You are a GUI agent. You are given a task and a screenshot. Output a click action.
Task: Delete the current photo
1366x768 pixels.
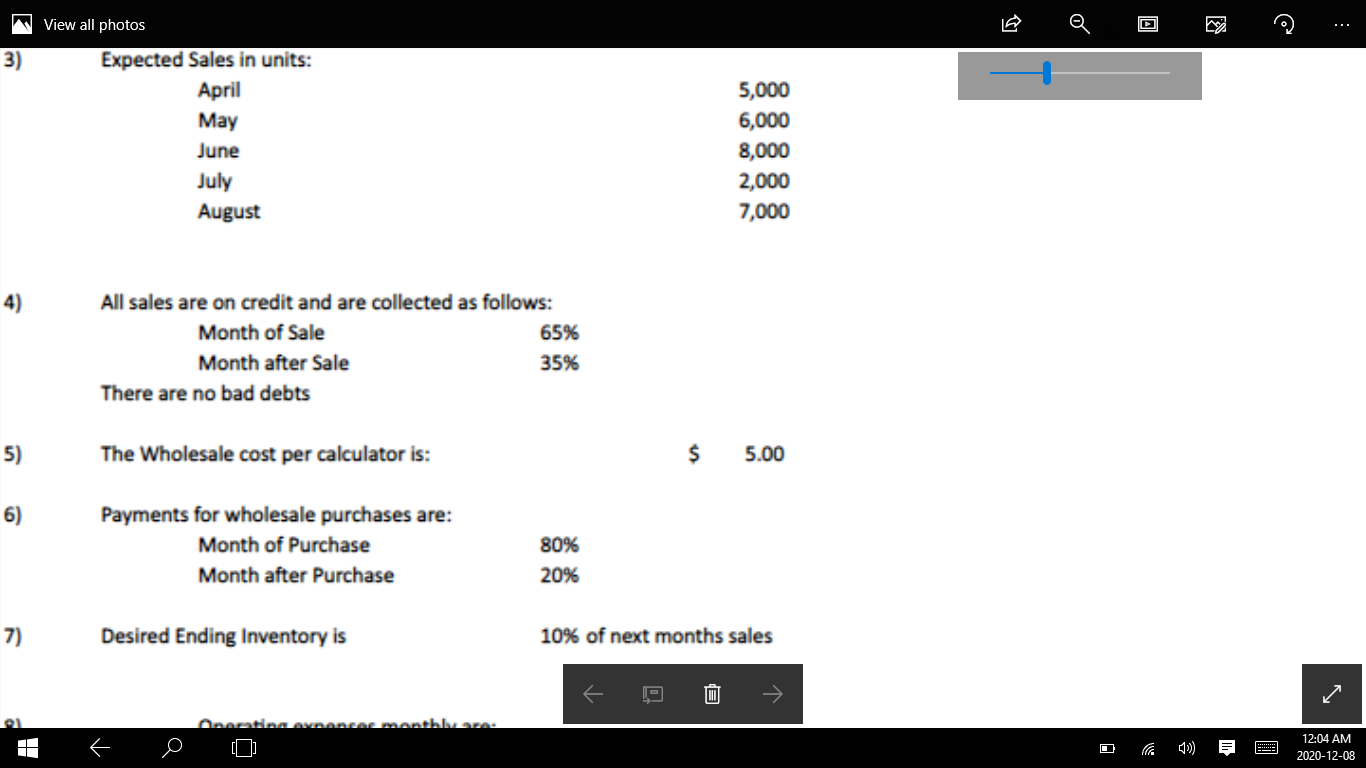coord(712,693)
